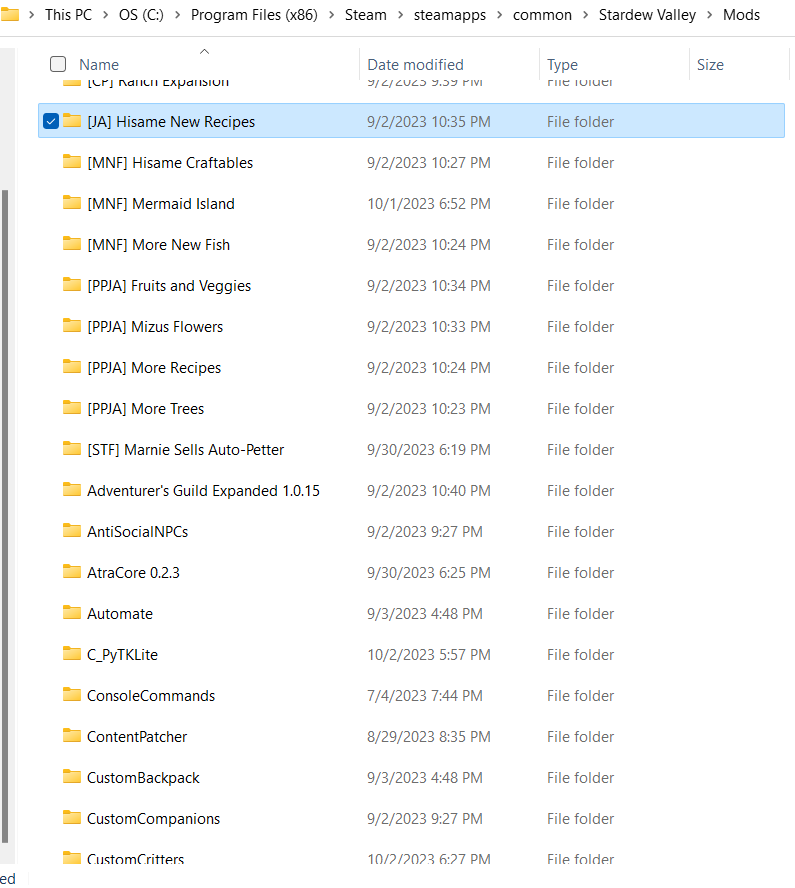Screen dimensions: 795x888
Task: Click the 7/4/2023 7:44 PM date cell
Action: (x=425, y=695)
